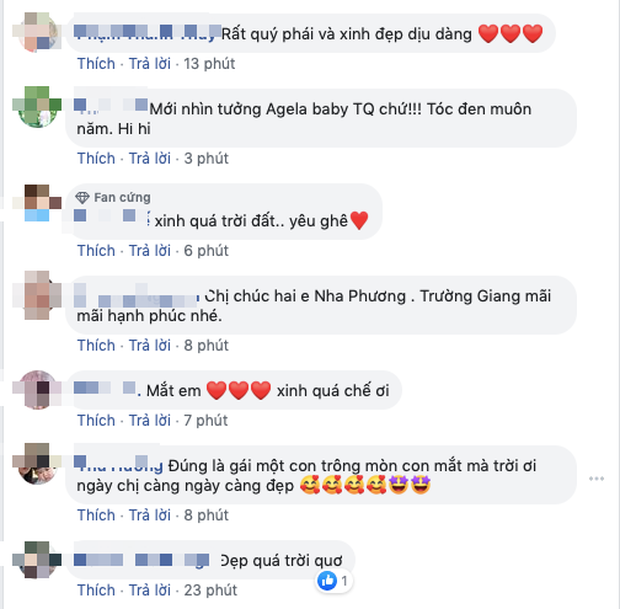Image resolution: width=620 pixels, height=609 pixels.
Task: Click avatar of the 'Rất quý phái' commenter
Action: tap(38, 33)
